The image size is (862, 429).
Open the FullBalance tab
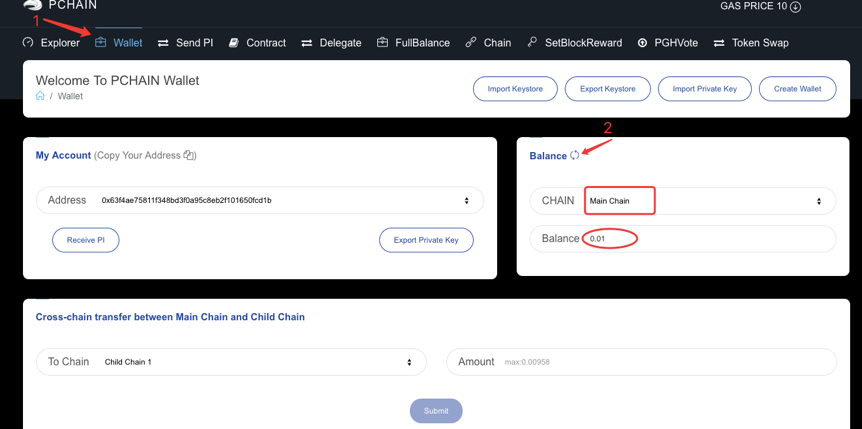[x=413, y=43]
